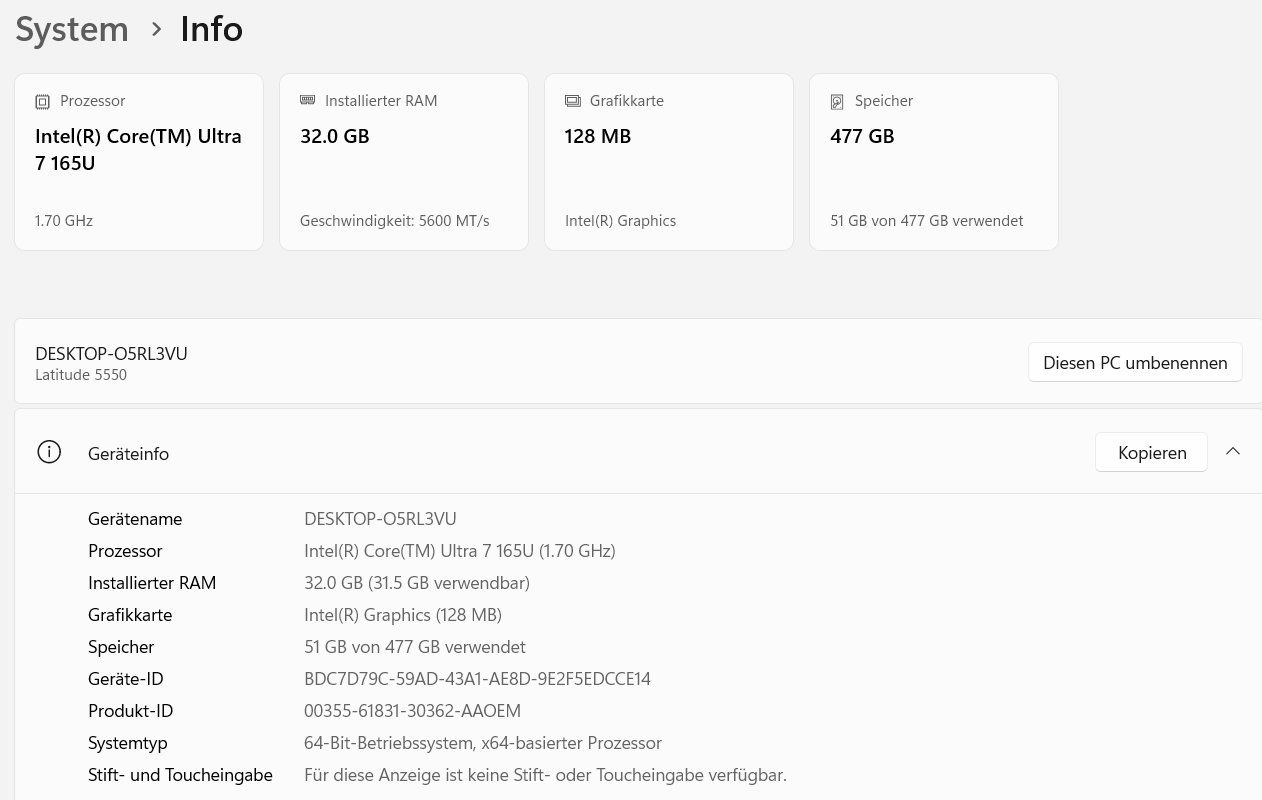Viewport: 1262px width, 800px height.
Task: Click the Latitude 5550 model text
Action: (81, 375)
